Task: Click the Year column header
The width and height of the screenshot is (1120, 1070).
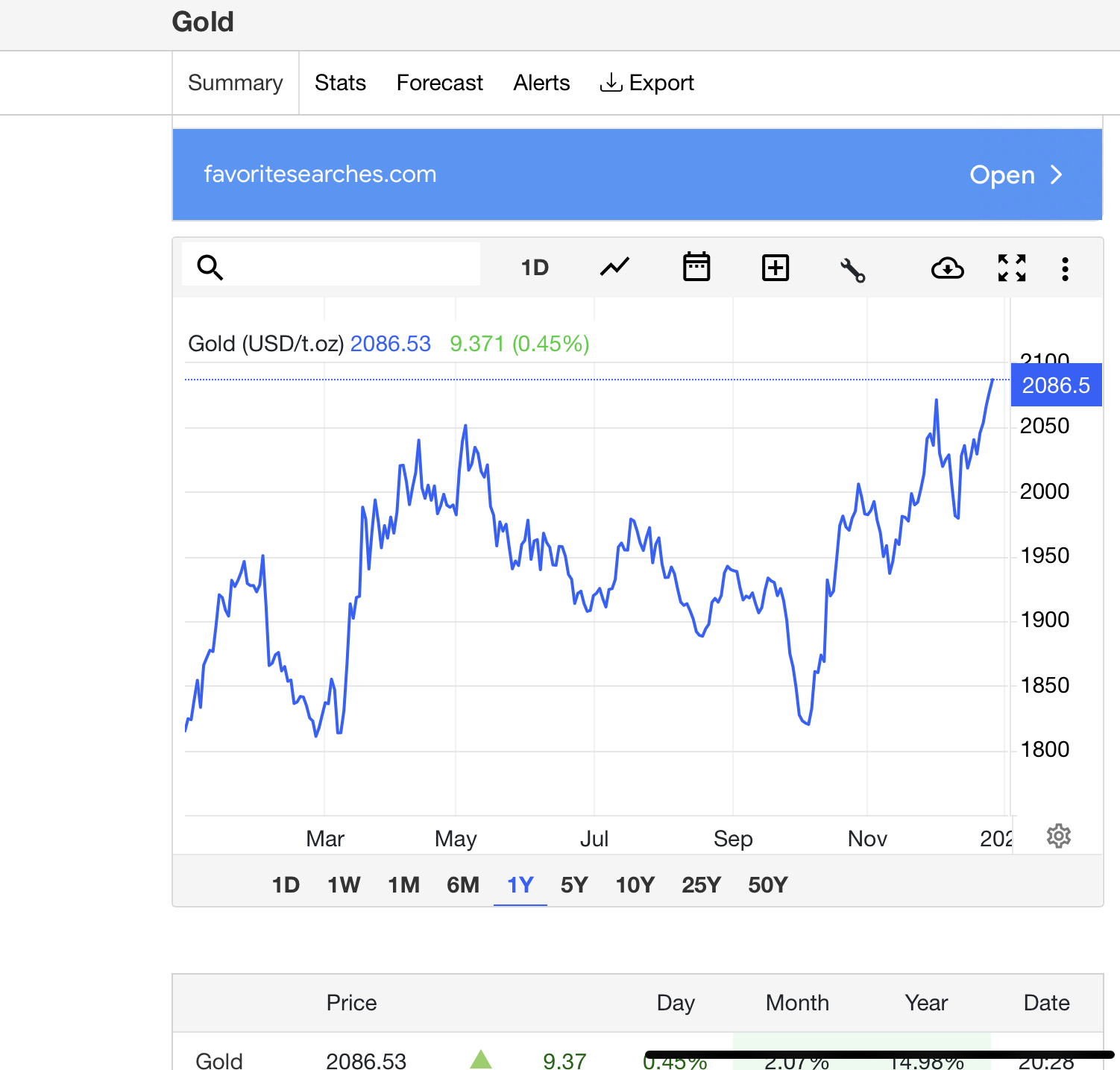Action: [x=926, y=1003]
